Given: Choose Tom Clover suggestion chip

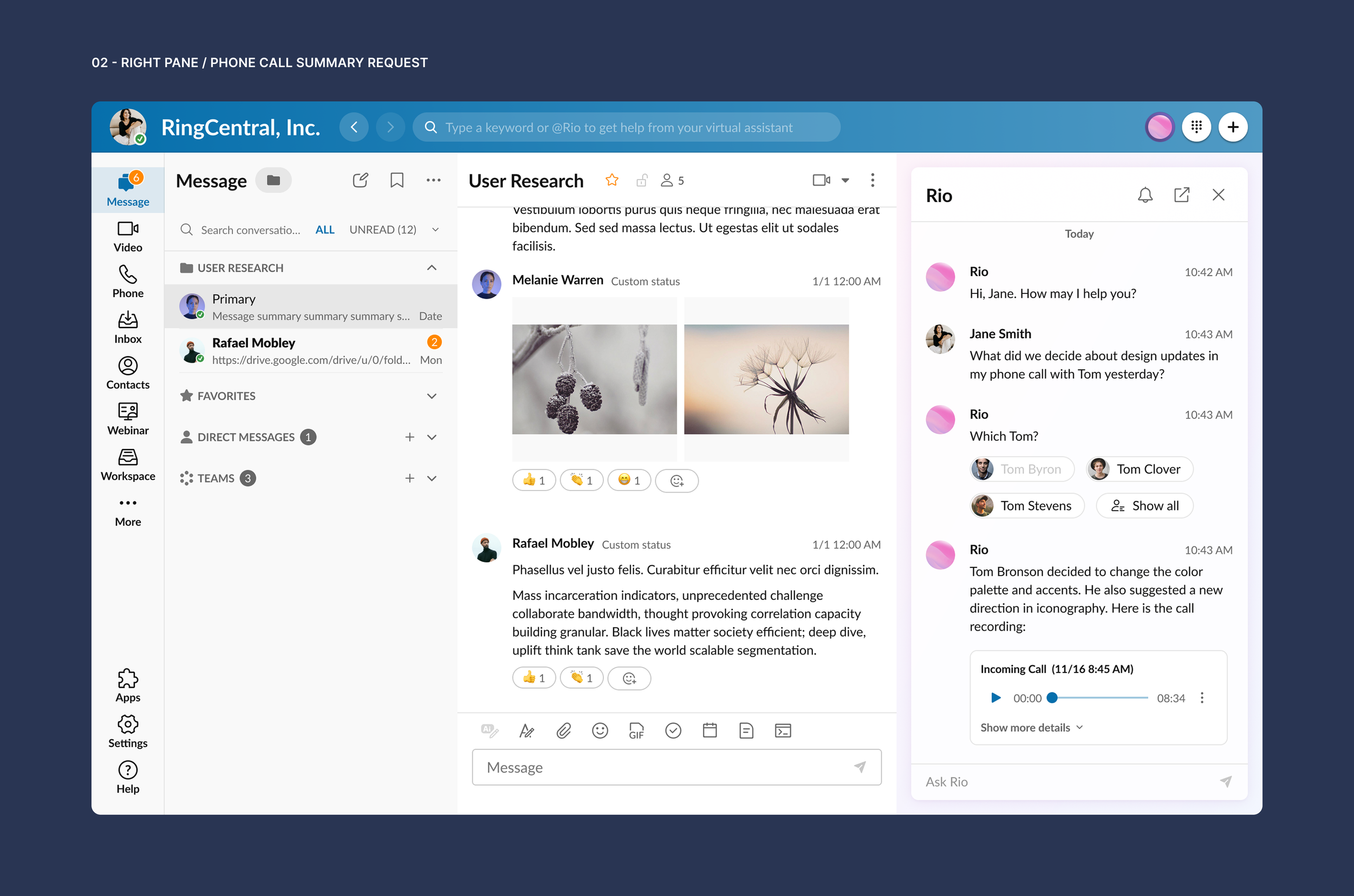Looking at the screenshot, I should (x=1139, y=469).
